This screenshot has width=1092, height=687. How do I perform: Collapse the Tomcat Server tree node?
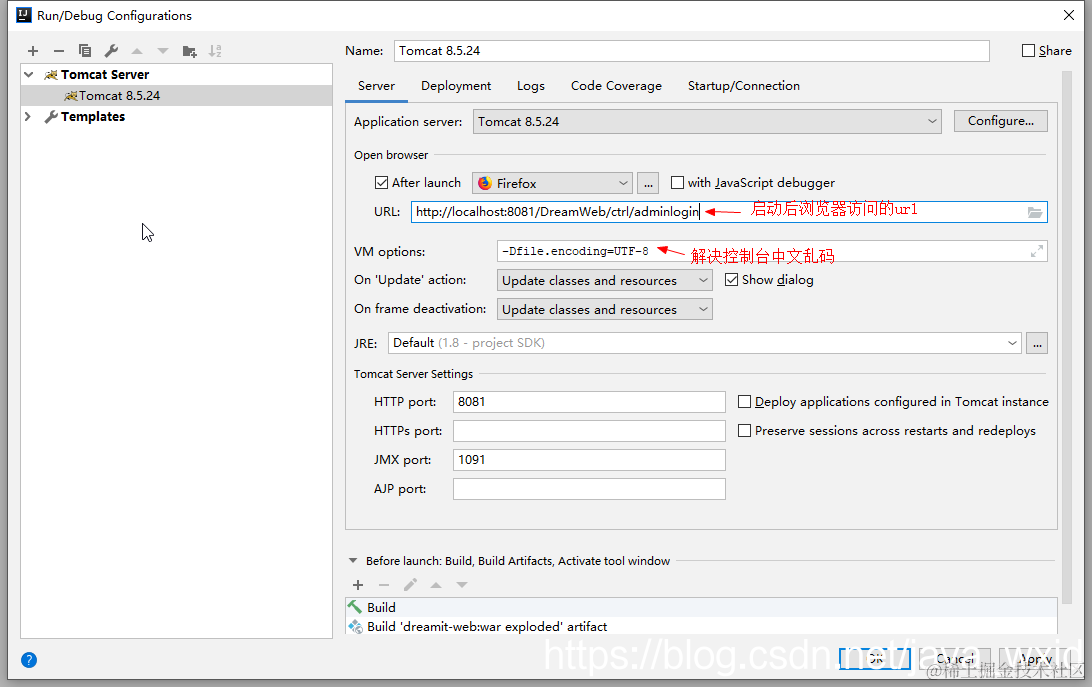click(29, 75)
